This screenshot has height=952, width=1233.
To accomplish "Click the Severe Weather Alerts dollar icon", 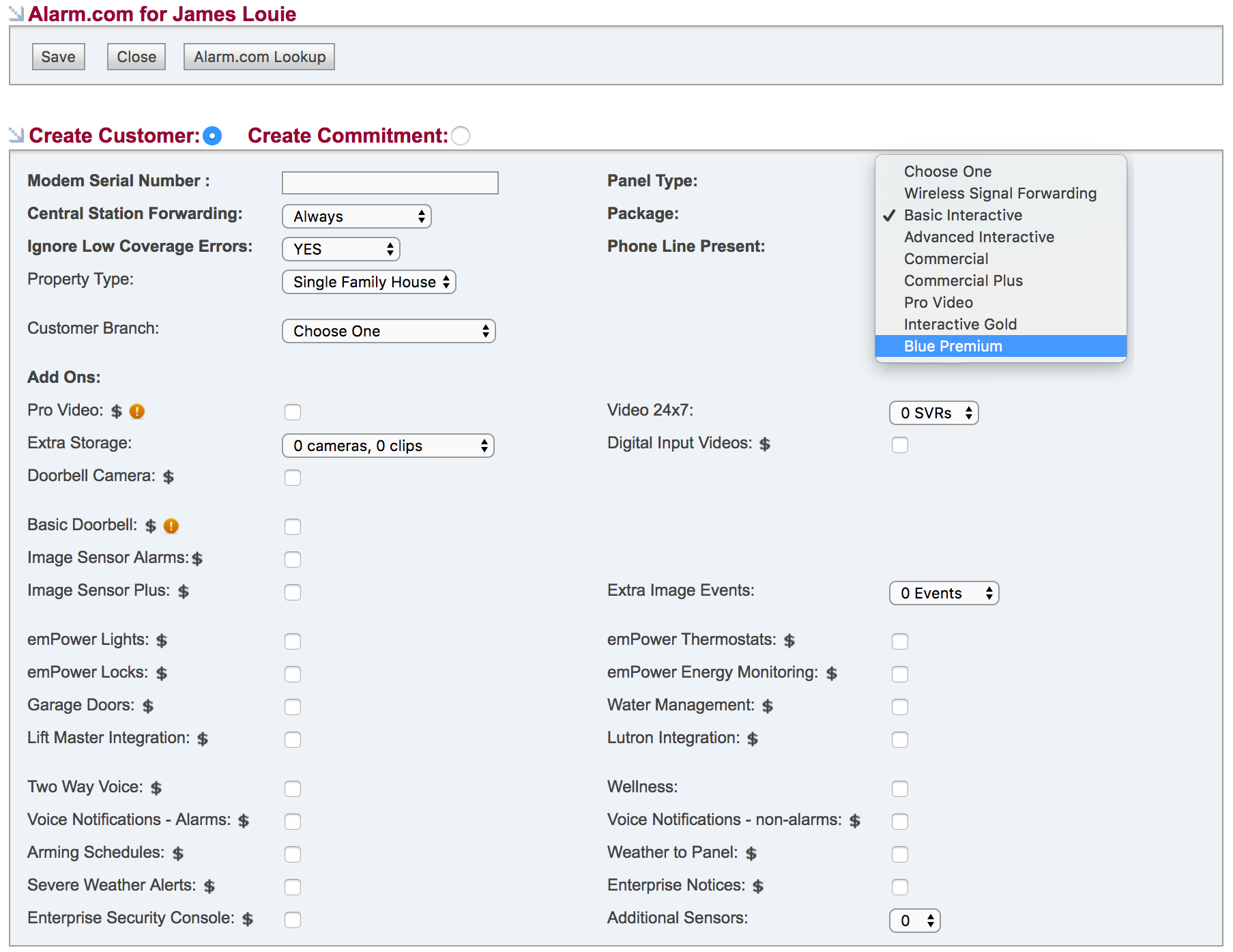I will (209, 886).
